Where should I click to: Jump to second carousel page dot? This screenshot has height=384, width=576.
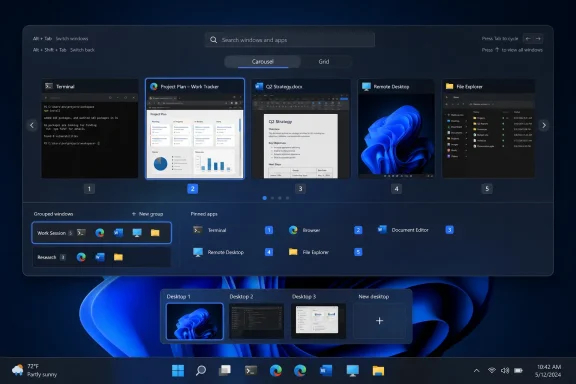[x=272, y=198]
